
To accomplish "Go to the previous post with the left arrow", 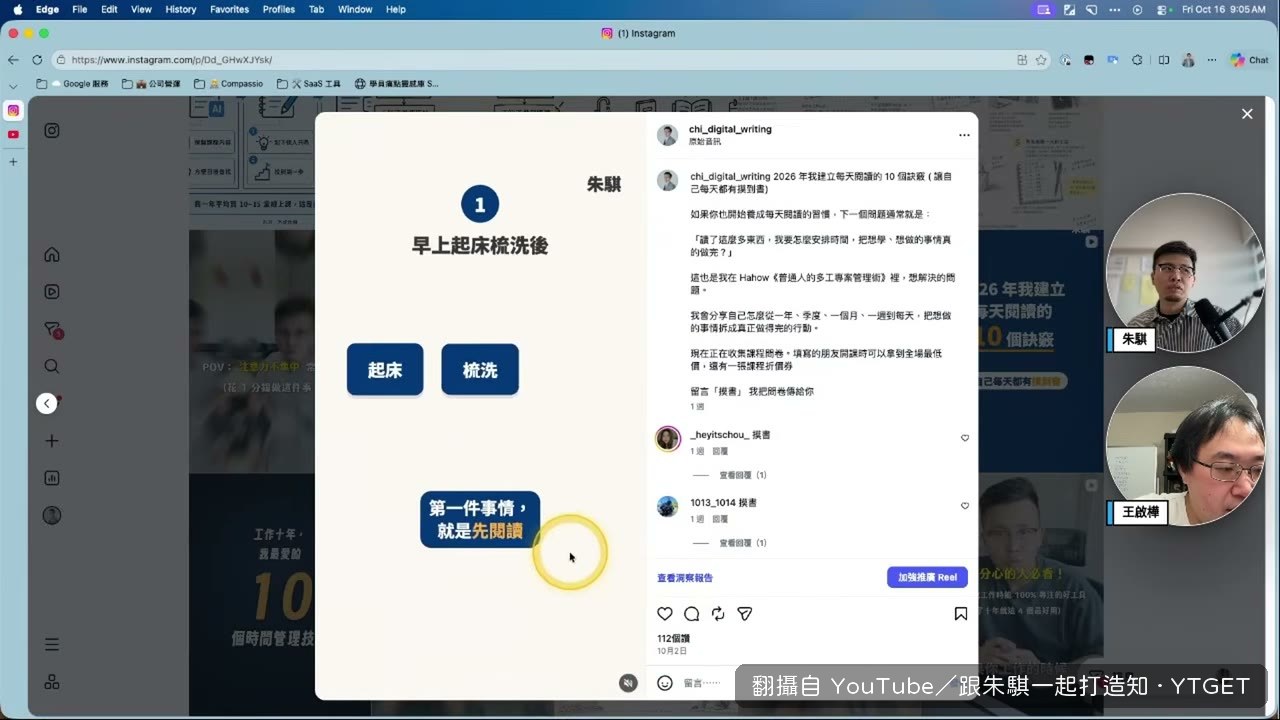I will (47, 403).
